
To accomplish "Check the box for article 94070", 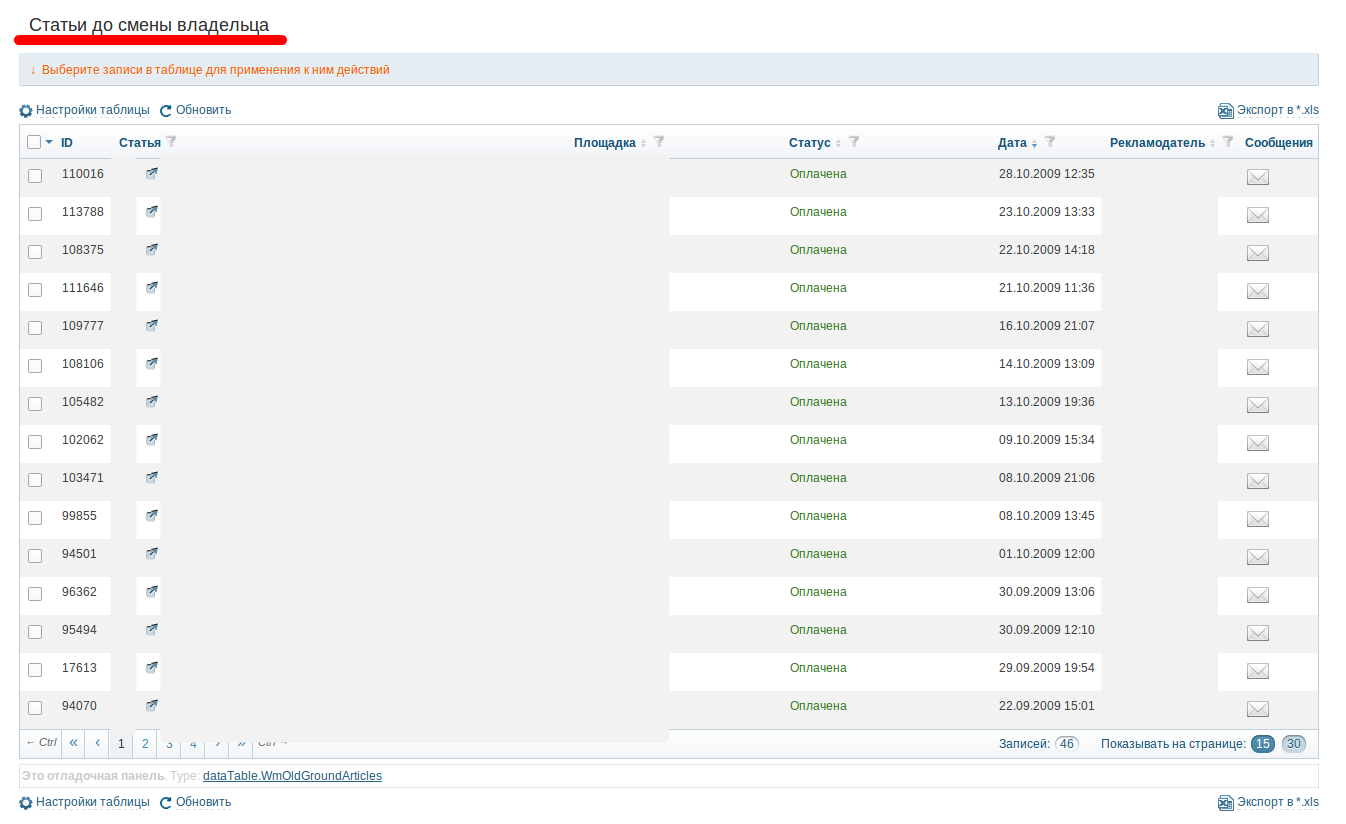I will [x=35, y=708].
